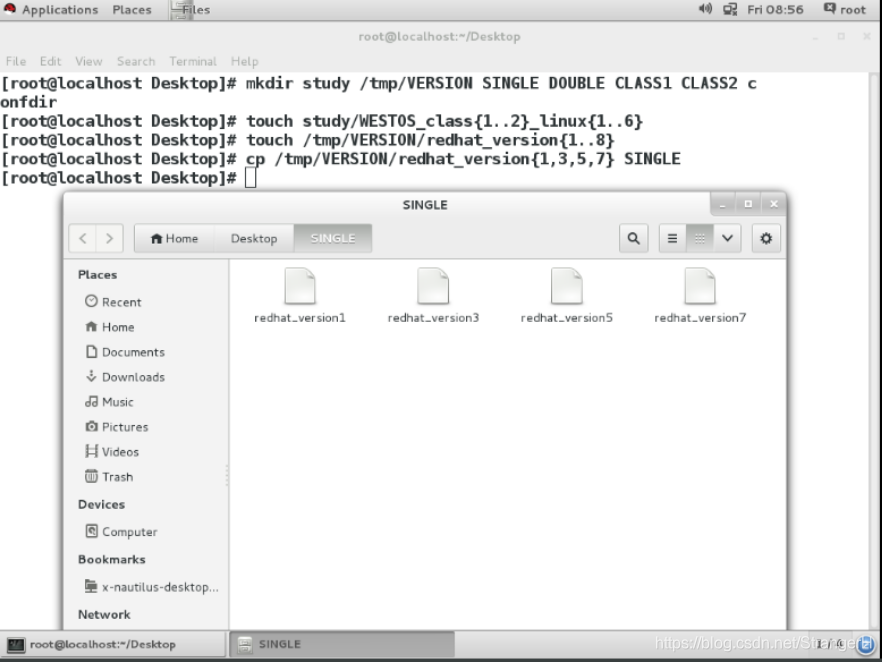
Task: Click the Desktop path bar button
Action: point(254,238)
